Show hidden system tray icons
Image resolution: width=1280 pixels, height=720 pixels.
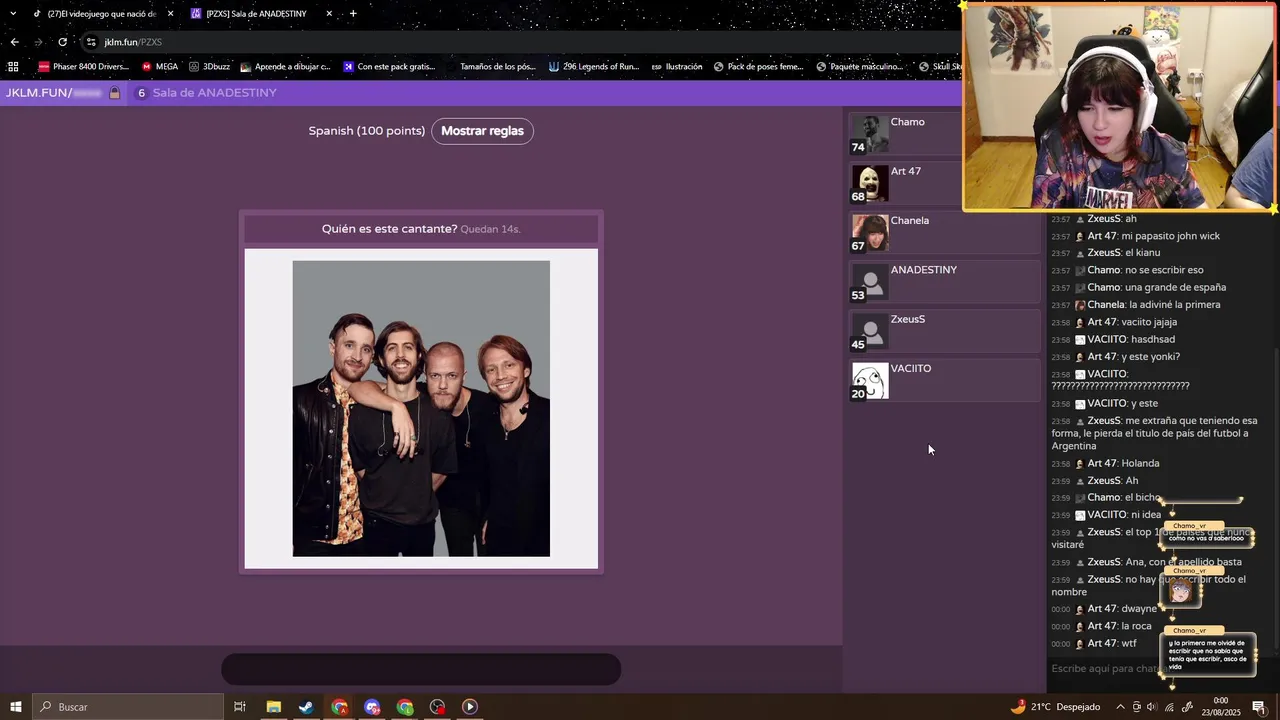click(1120, 707)
